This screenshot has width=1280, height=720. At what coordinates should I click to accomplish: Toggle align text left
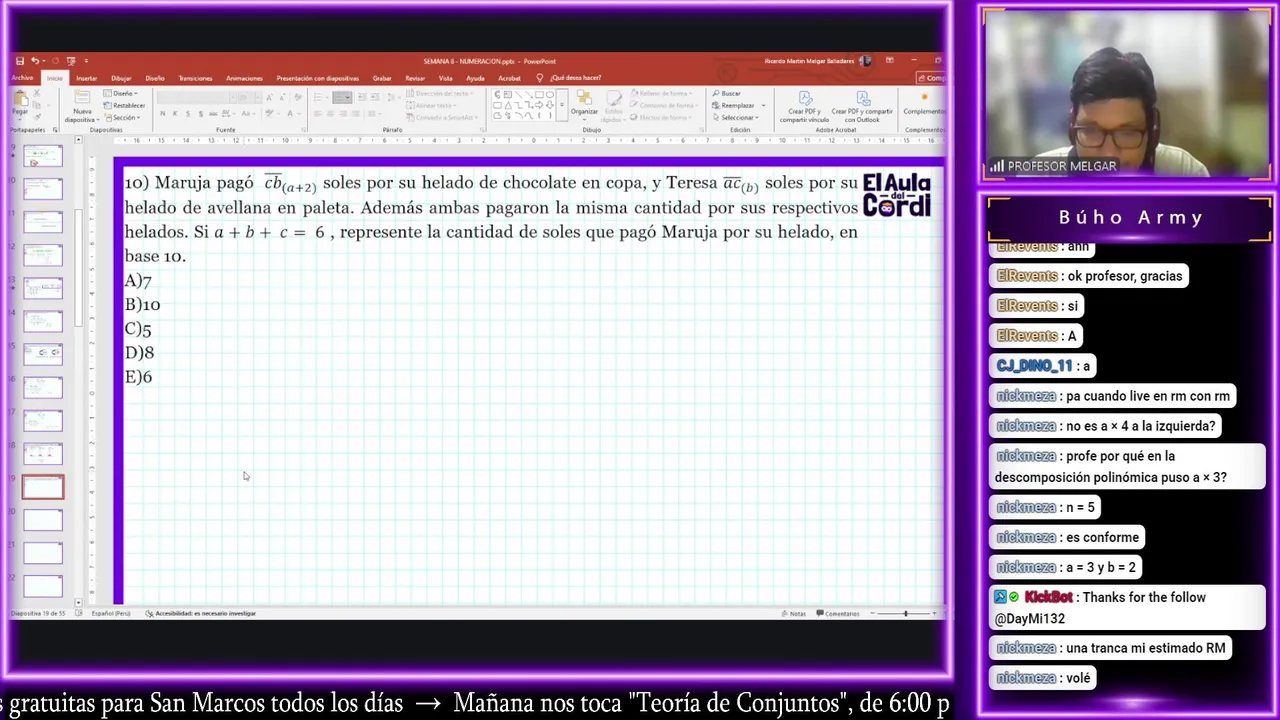pos(318,114)
